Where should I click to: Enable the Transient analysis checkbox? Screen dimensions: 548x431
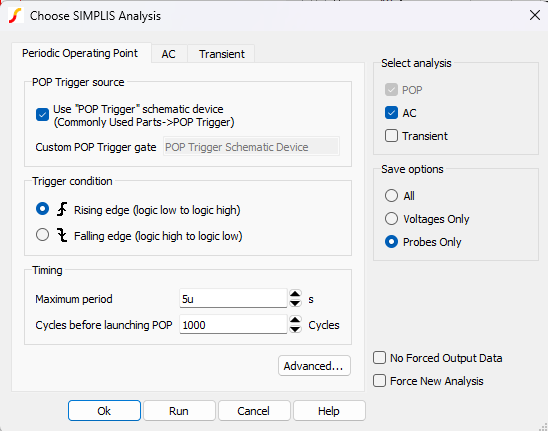click(391, 136)
